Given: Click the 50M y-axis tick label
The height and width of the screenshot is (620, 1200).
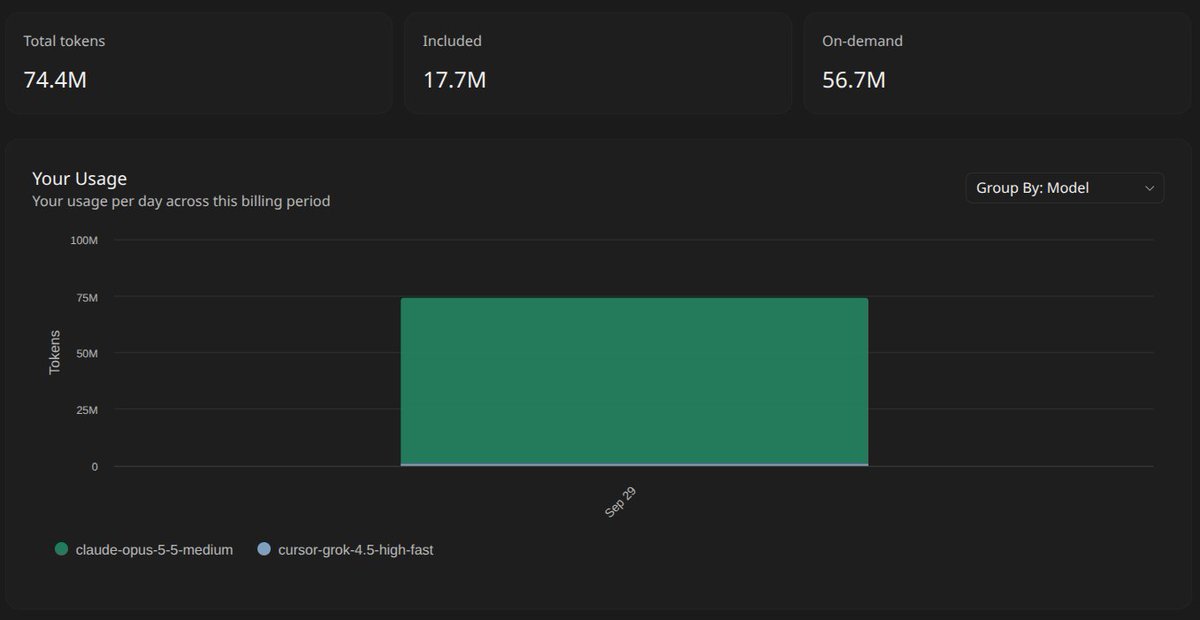Looking at the screenshot, I should (86, 354).
